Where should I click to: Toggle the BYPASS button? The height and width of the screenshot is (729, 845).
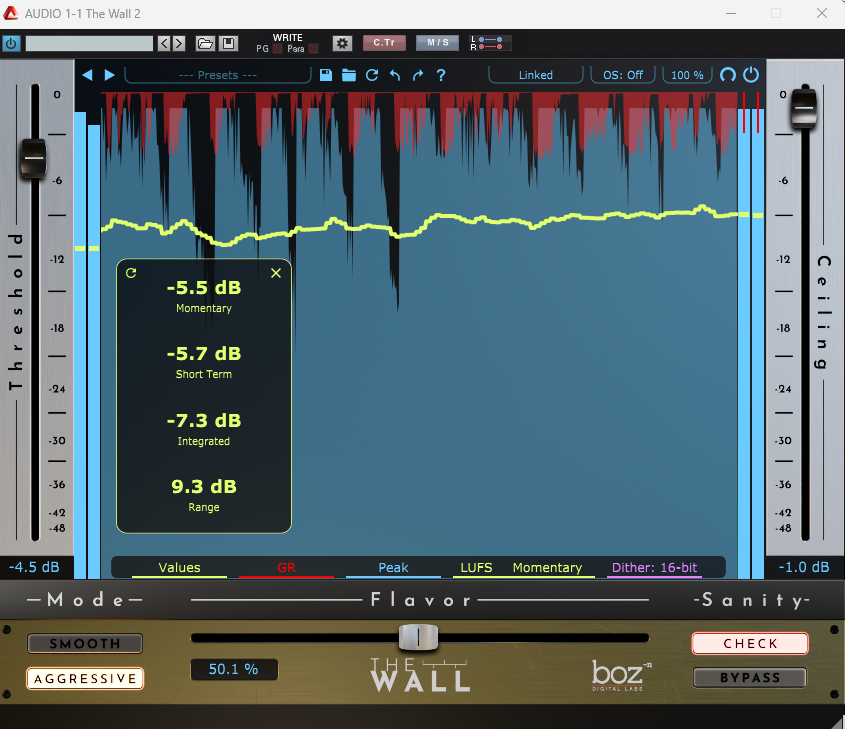(x=750, y=678)
